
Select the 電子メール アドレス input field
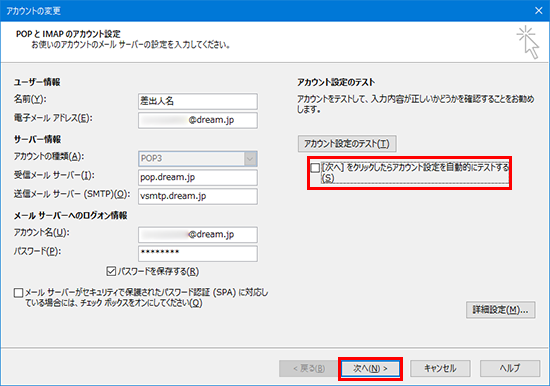(198, 120)
